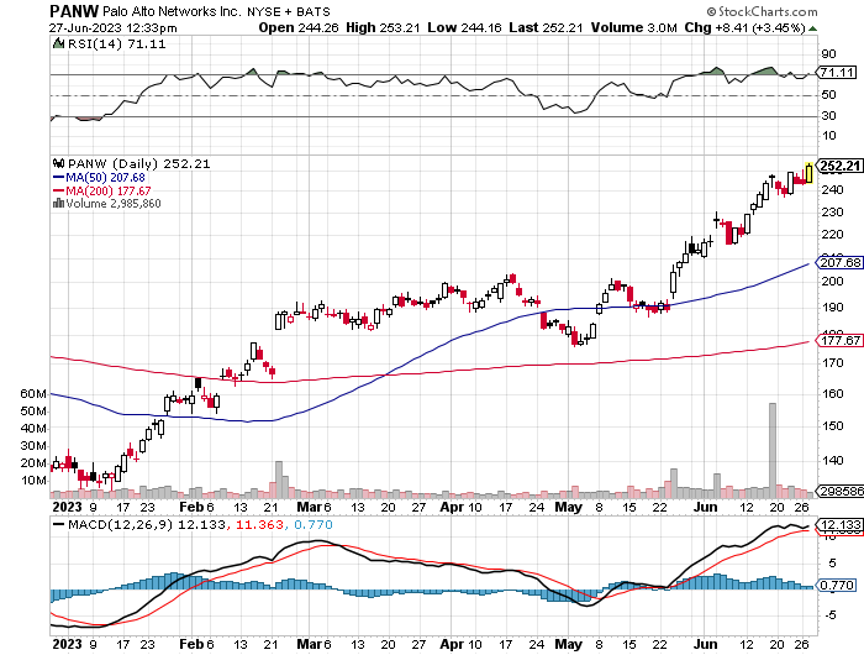
Task: Click the green up-arrow change indicator
Action: pos(813,29)
